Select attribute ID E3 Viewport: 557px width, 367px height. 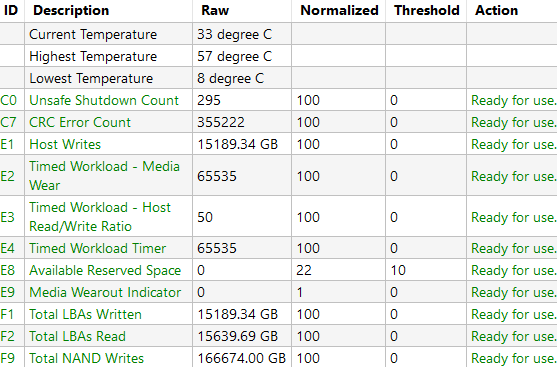tap(7, 217)
